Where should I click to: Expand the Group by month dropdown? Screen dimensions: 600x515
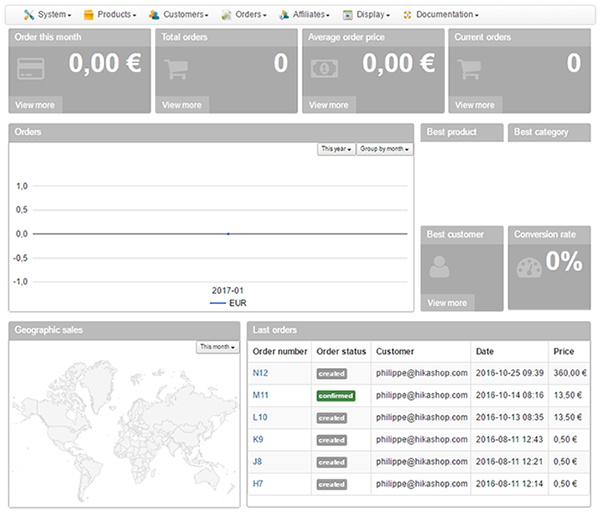coord(385,149)
